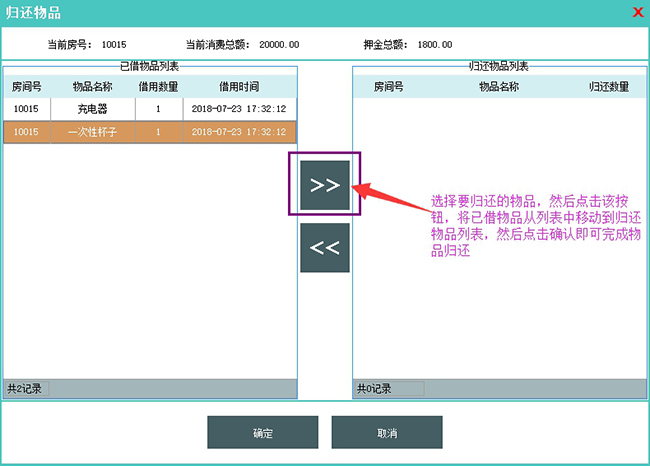The width and height of the screenshot is (650, 466).
Task: Click the 借用数量 column header
Action: click(158, 87)
